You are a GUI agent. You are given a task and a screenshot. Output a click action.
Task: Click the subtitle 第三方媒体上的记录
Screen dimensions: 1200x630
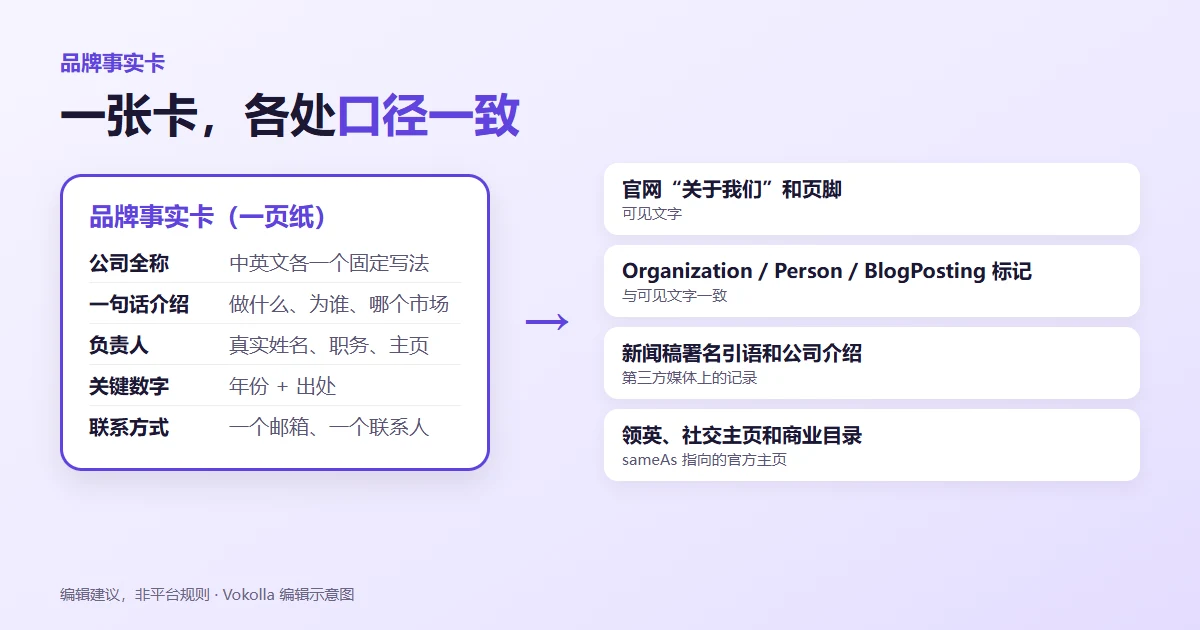pyautogui.click(x=689, y=377)
